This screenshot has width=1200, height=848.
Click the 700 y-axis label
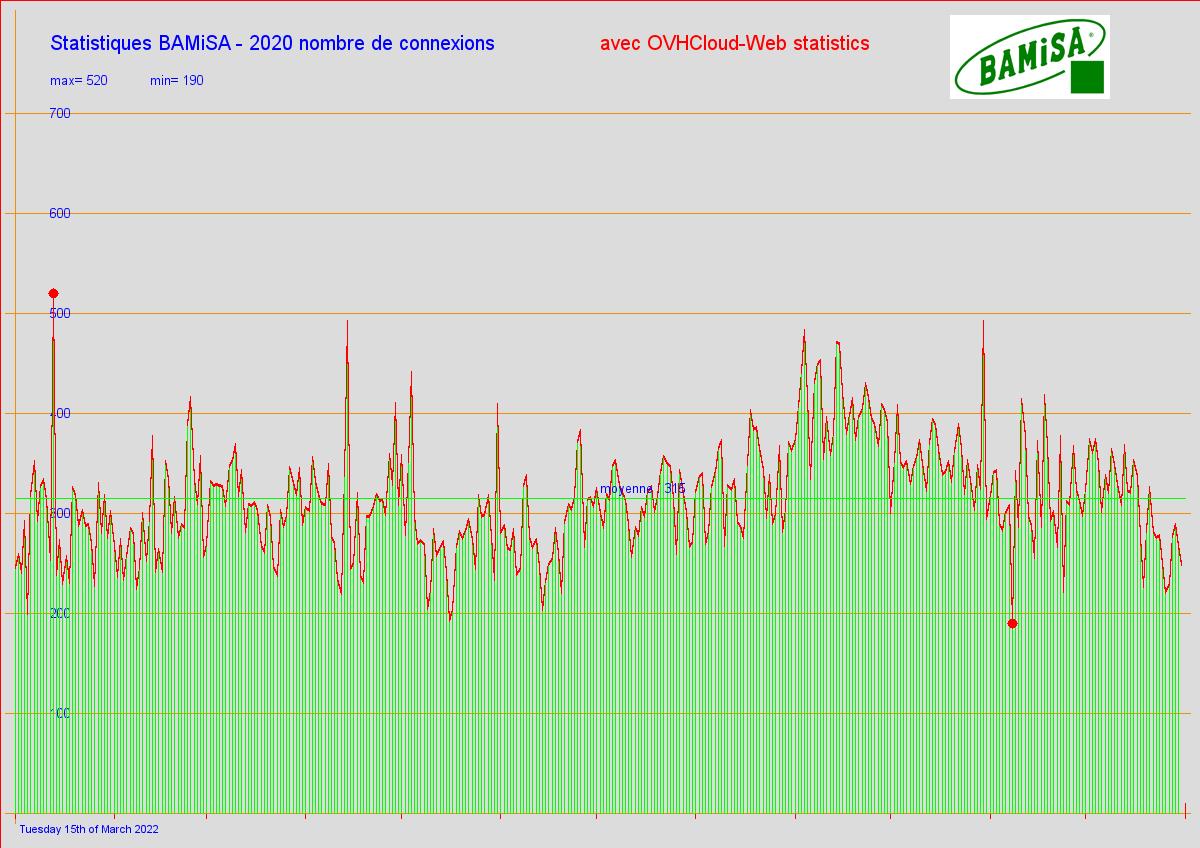[x=60, y=113]
